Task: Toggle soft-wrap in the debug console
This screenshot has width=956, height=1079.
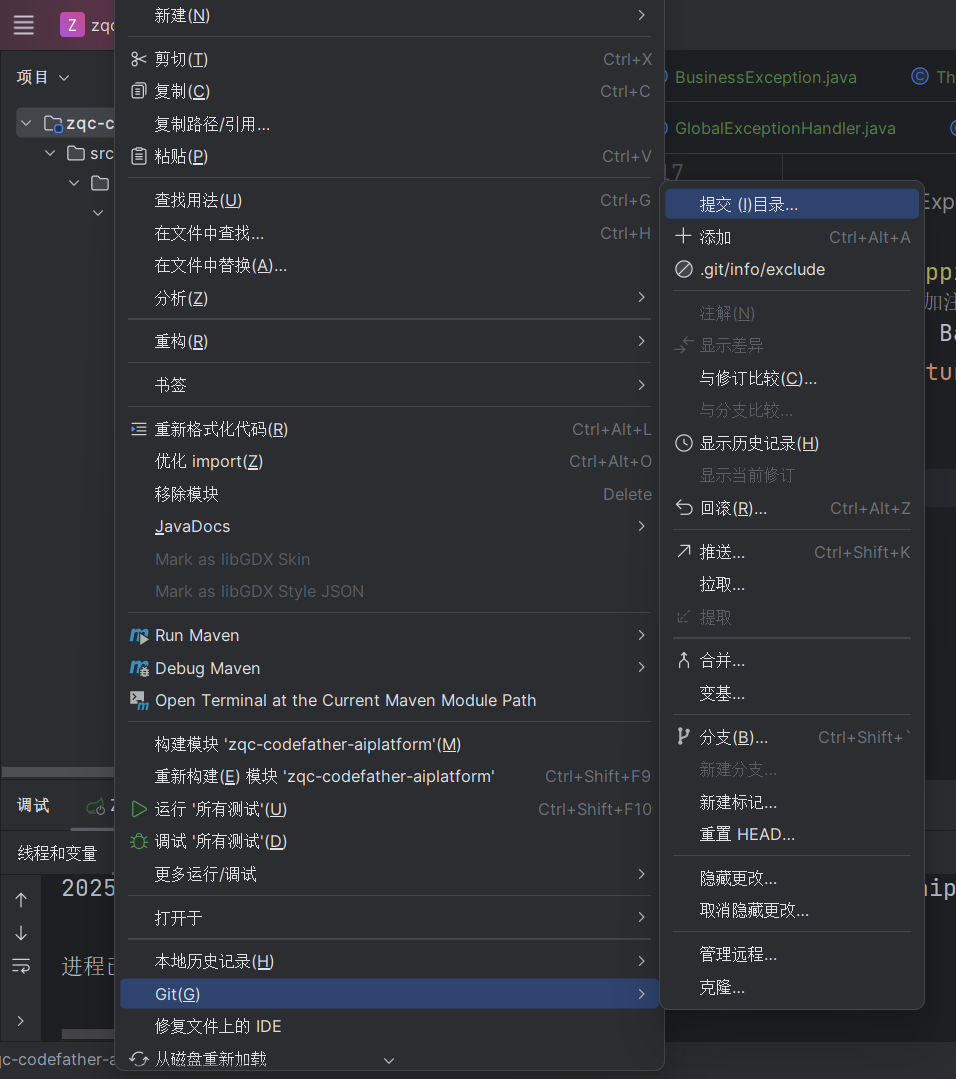Action: (21, 966)
